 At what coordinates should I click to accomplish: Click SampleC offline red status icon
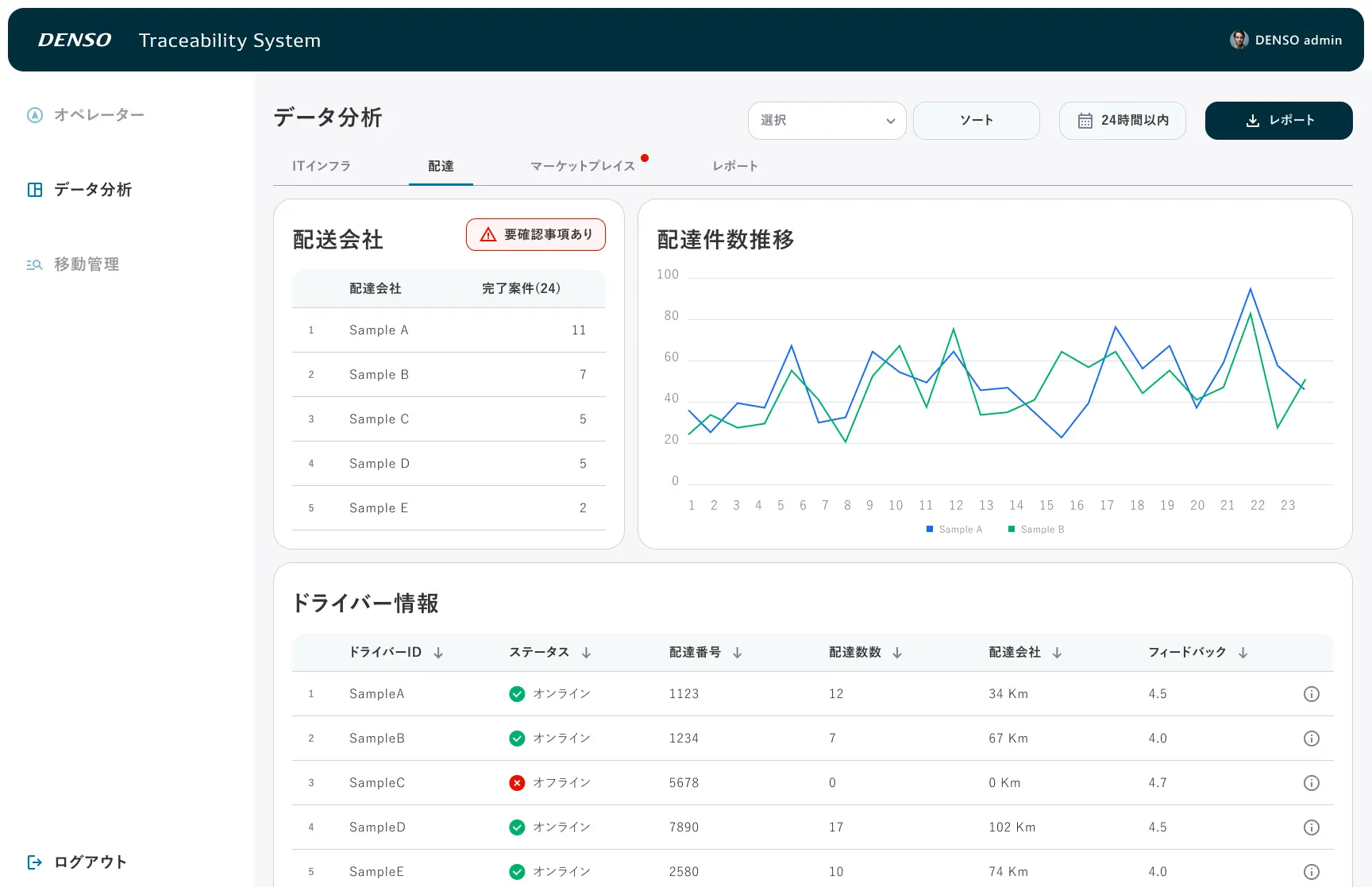pyautogui.click(x=517, y=783)
